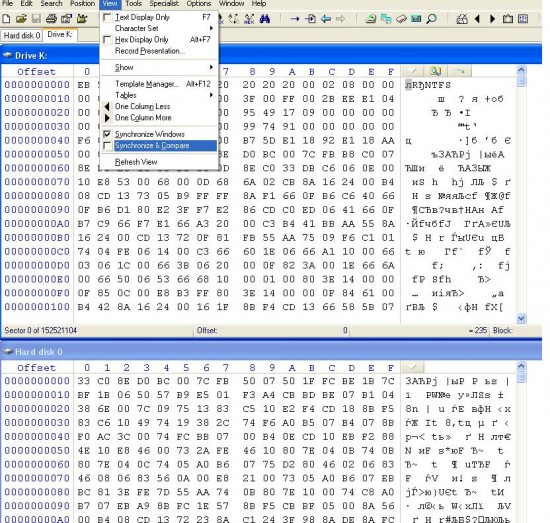Click the Drive K: window title bar
Screen dimensions: 550x523
coord(271,55)
